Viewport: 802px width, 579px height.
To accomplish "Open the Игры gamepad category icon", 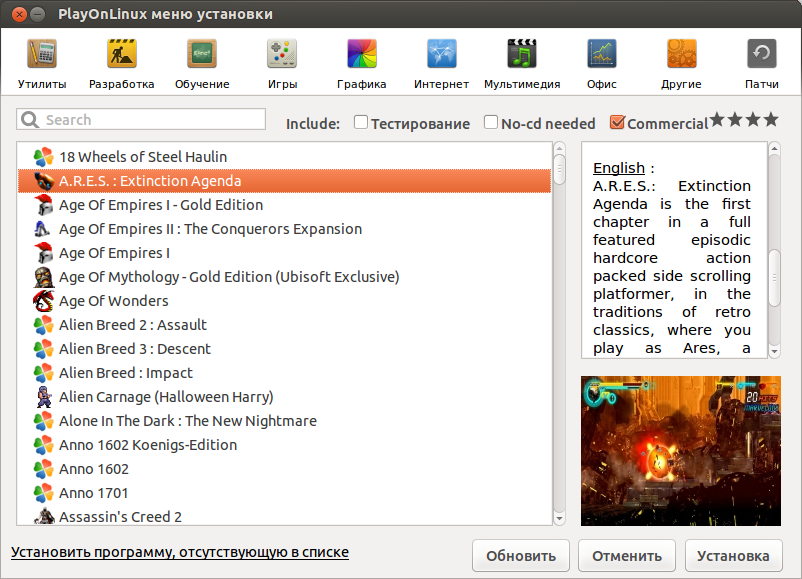I will point(282,53).
